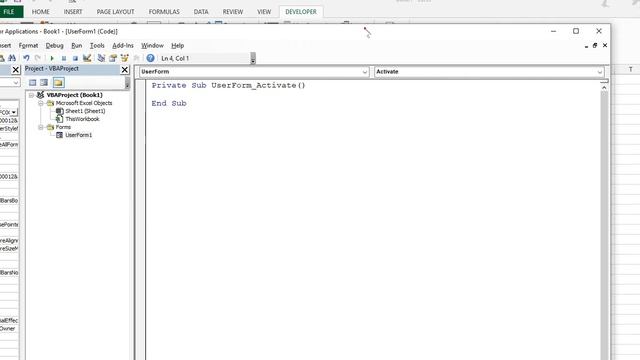Click the code window split bar handle

[604, 82]
